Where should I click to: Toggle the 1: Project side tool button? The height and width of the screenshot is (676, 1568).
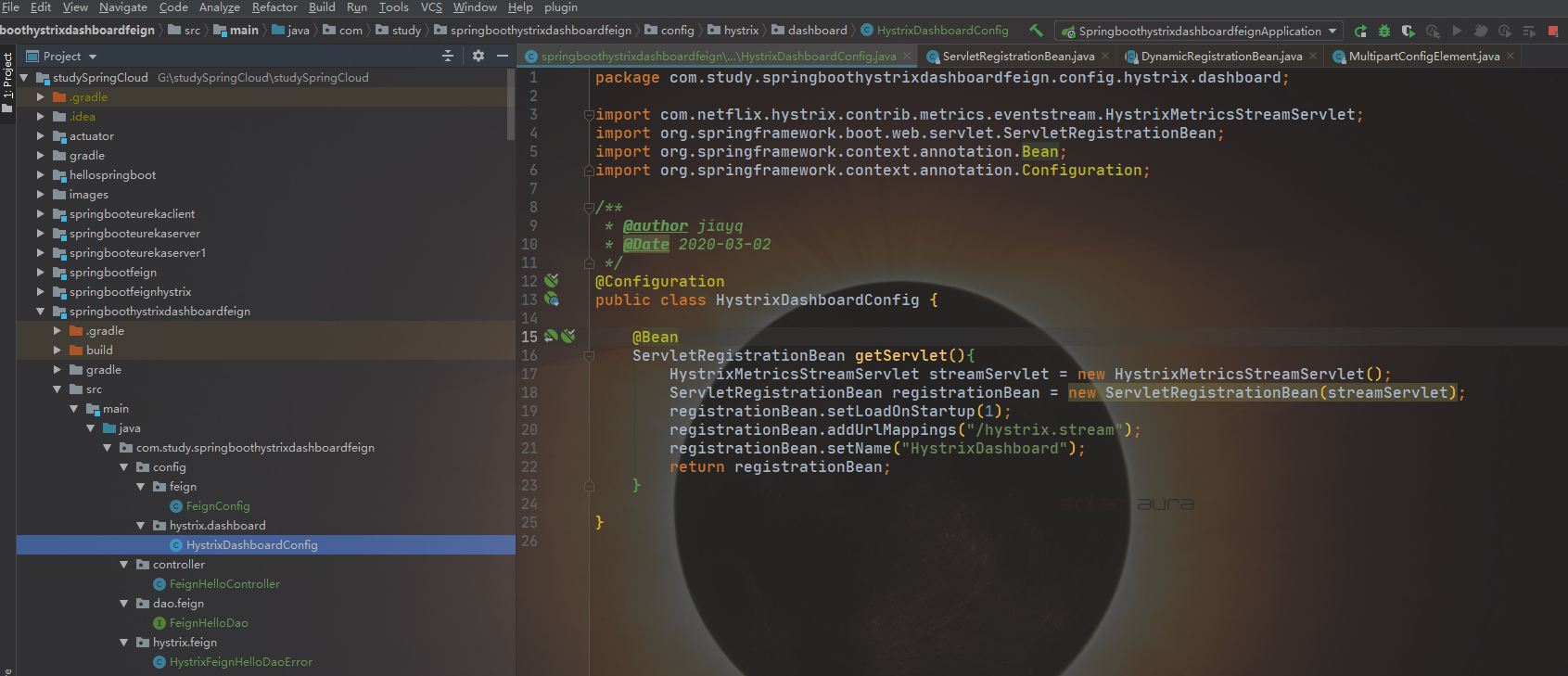click(x=7, y=82)
